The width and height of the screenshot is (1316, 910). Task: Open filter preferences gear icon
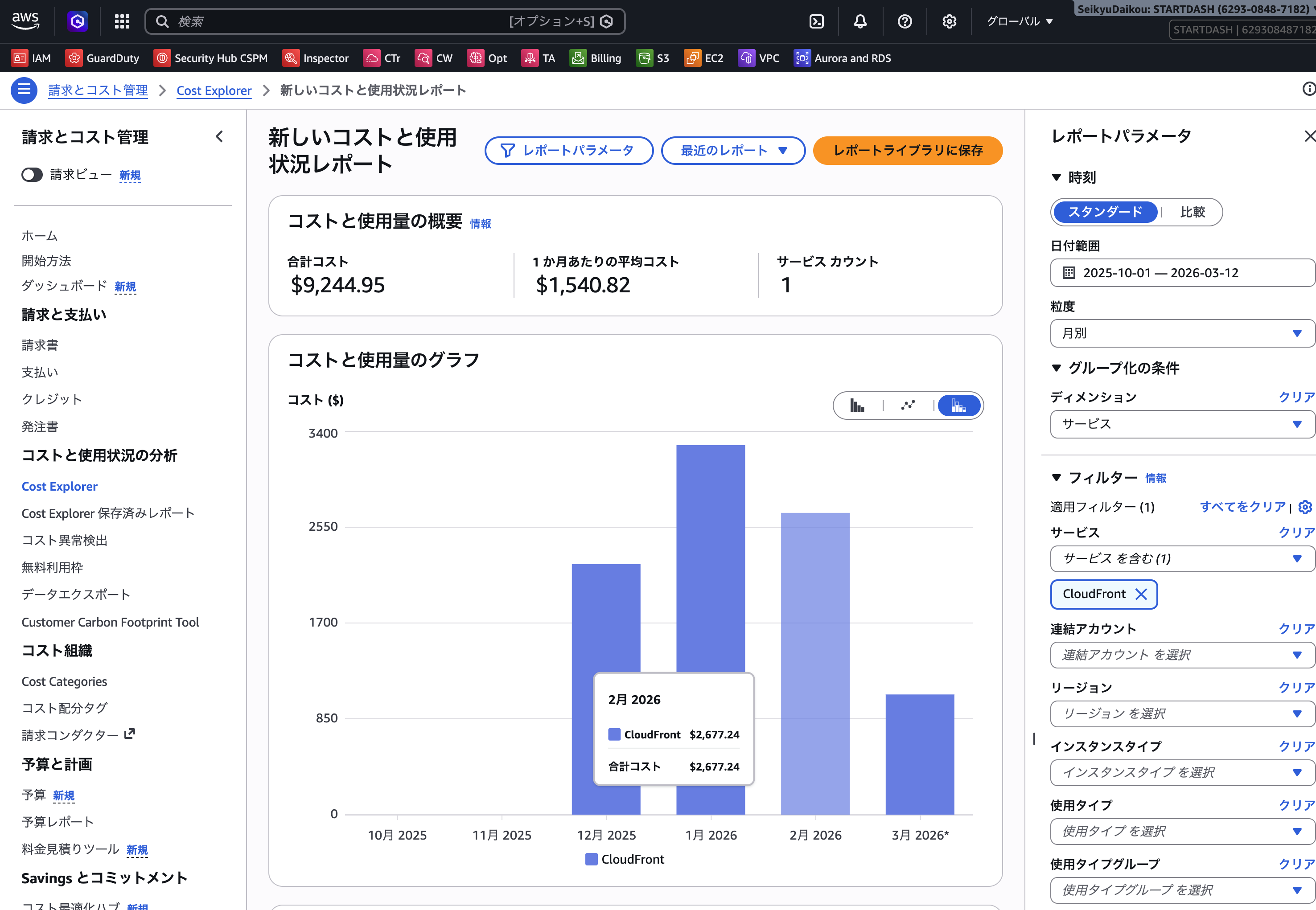click(1304, 507)
